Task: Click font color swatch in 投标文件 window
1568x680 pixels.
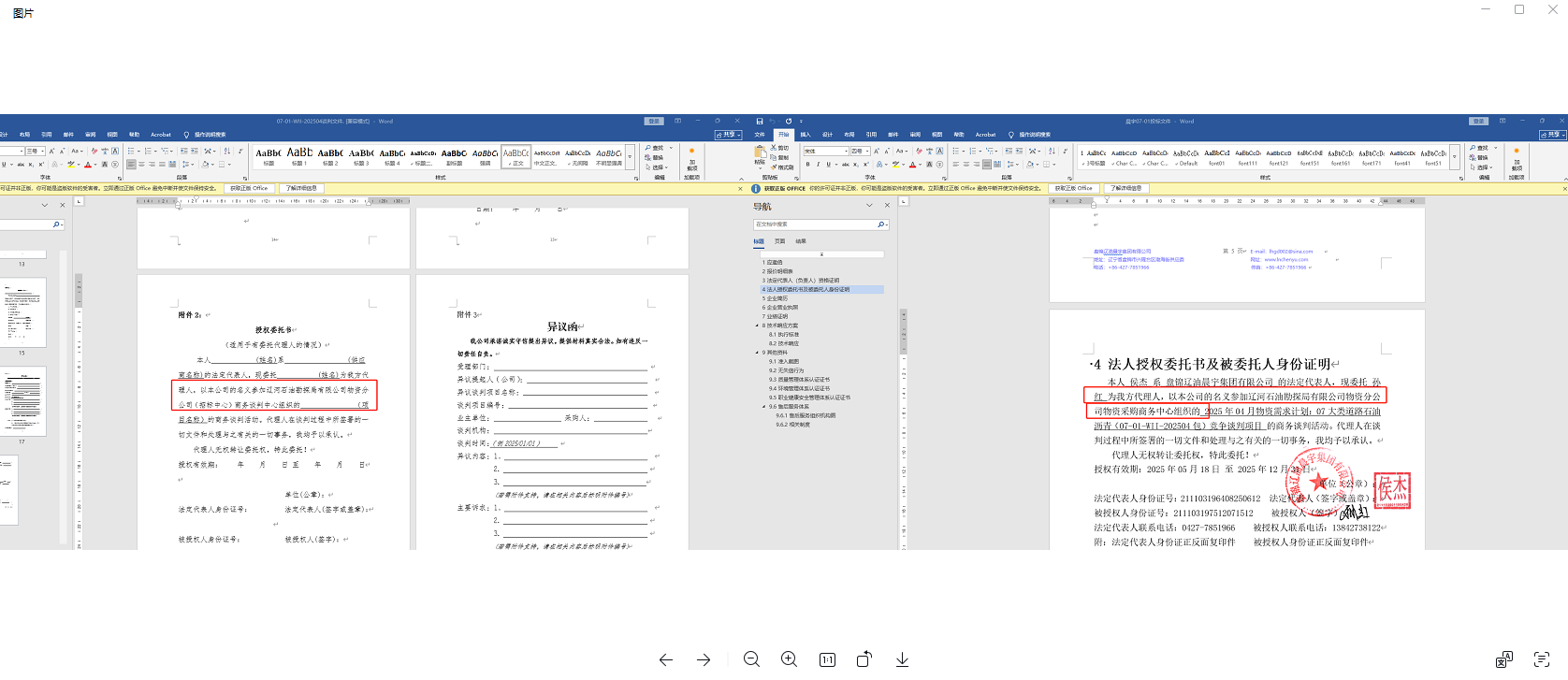Action: coord(912,165)
